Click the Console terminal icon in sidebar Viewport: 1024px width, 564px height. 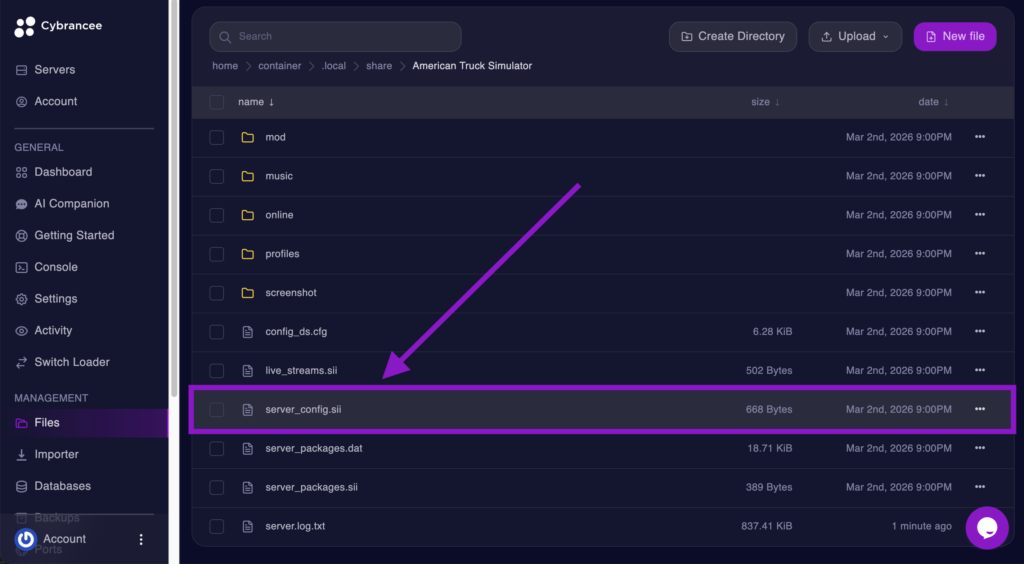point(22,267)
